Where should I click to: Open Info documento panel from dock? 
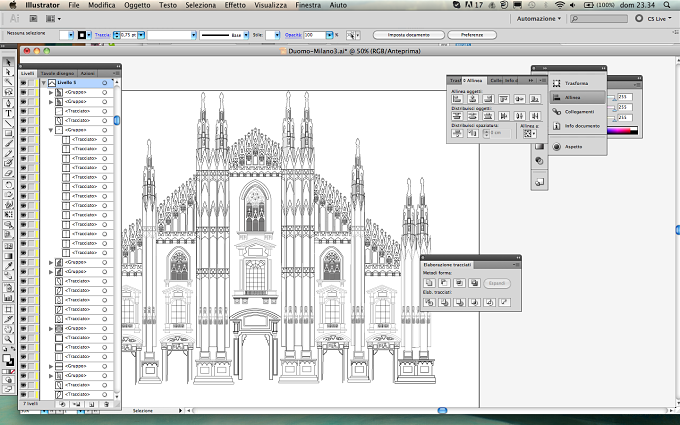577,126
